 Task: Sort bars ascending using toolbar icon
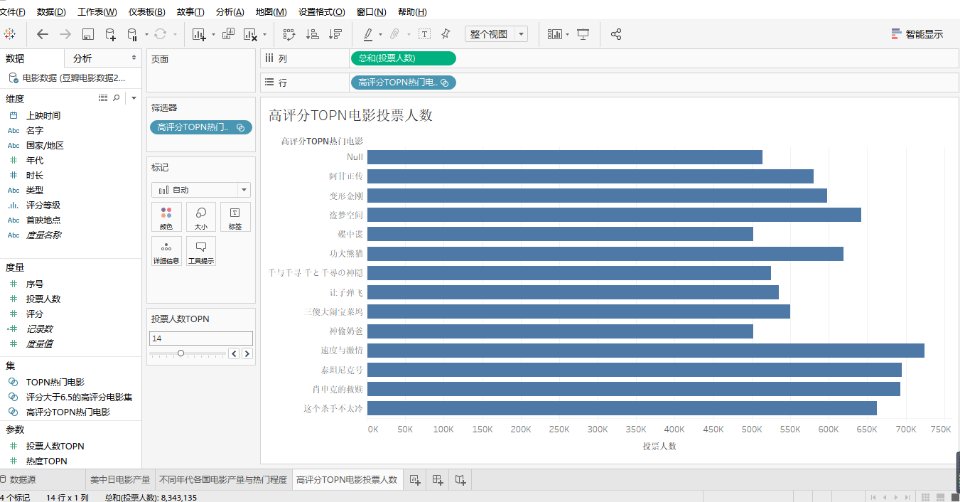(311, 34)
